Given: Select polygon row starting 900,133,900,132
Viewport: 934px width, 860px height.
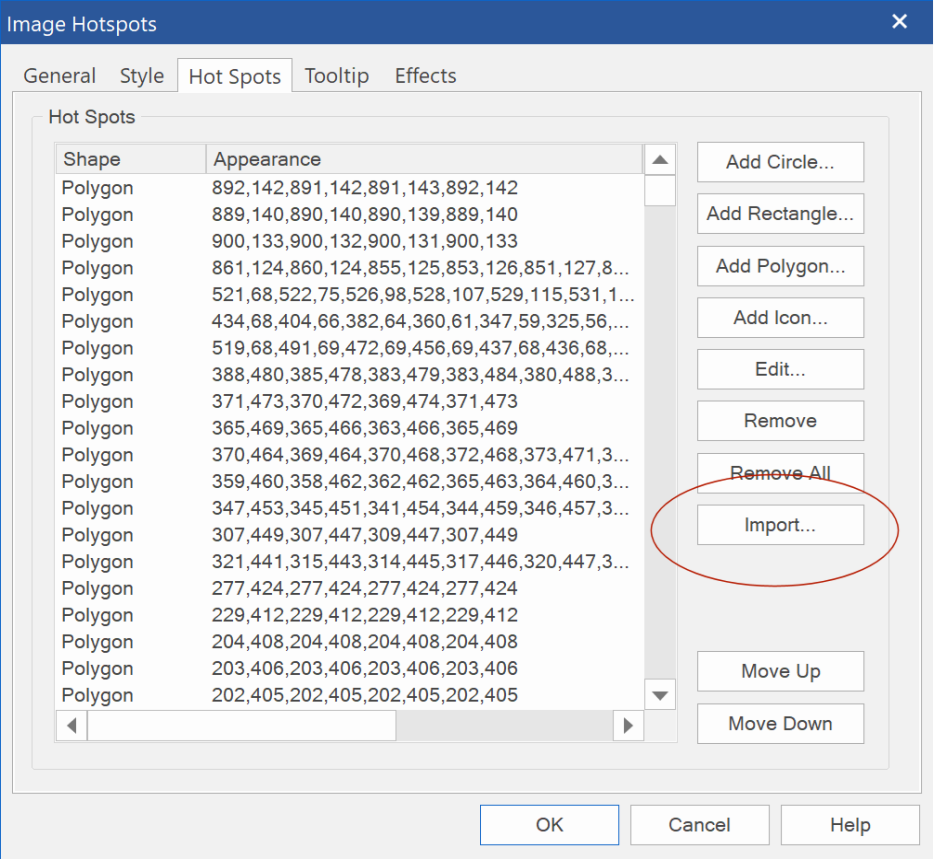Looking at the screenshot, I should (x=350, y=241).
